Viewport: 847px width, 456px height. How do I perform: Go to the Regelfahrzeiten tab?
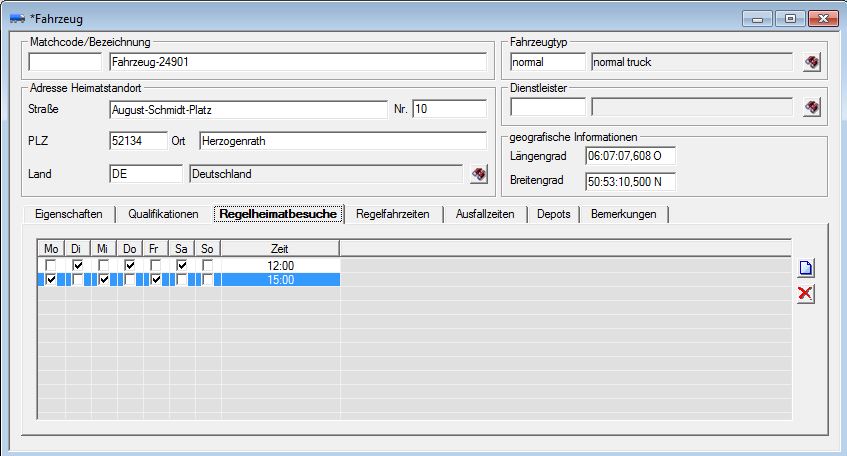point(395,214)
